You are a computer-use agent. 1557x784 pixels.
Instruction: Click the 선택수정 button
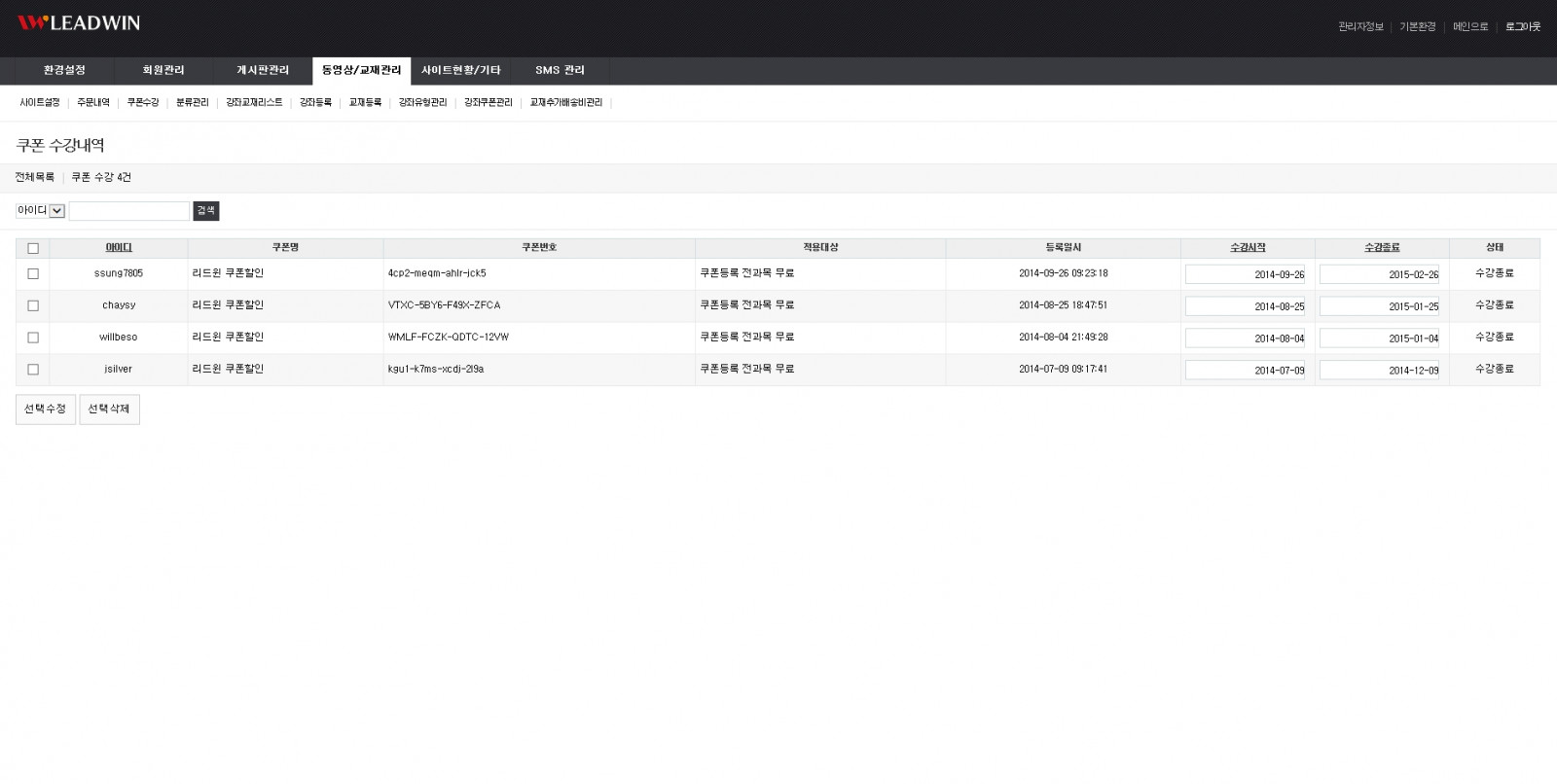[46, 410]
